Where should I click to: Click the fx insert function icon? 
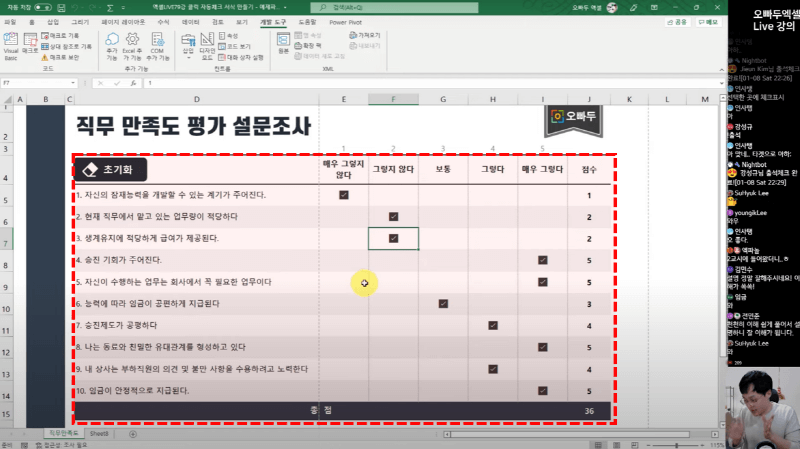[x=133, y=83]
